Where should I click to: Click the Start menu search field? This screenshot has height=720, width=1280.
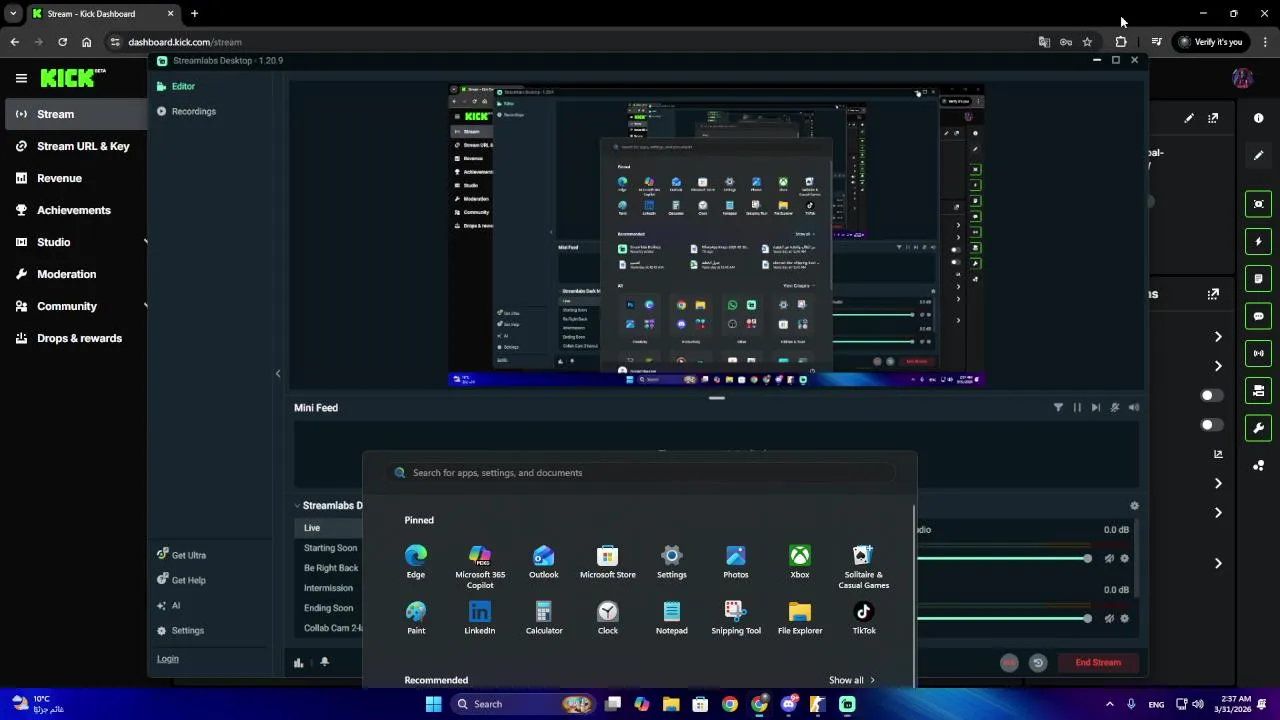click(x=640, y=473)
